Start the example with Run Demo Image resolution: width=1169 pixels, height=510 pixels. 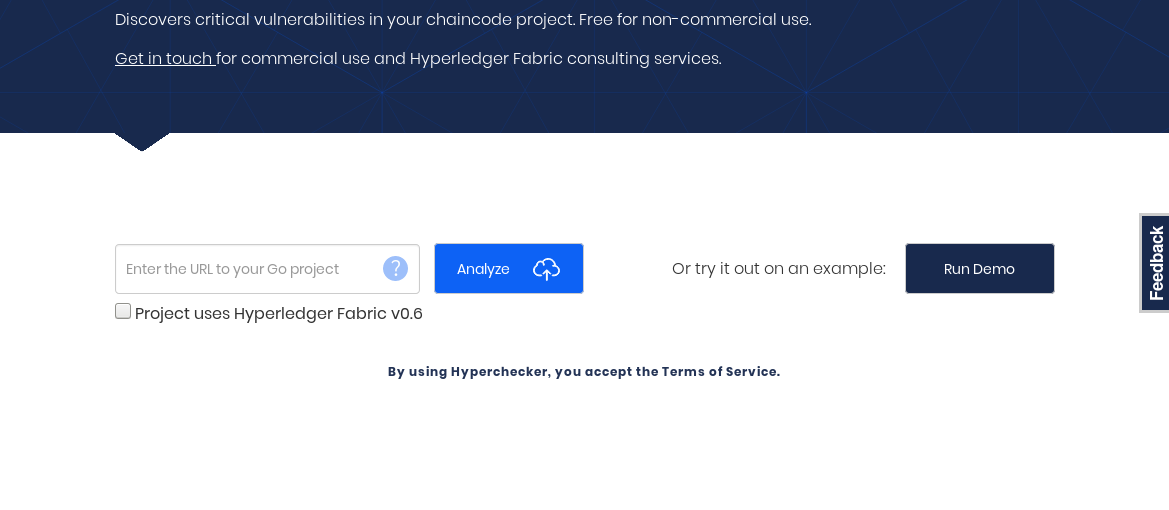pos(979,268)
